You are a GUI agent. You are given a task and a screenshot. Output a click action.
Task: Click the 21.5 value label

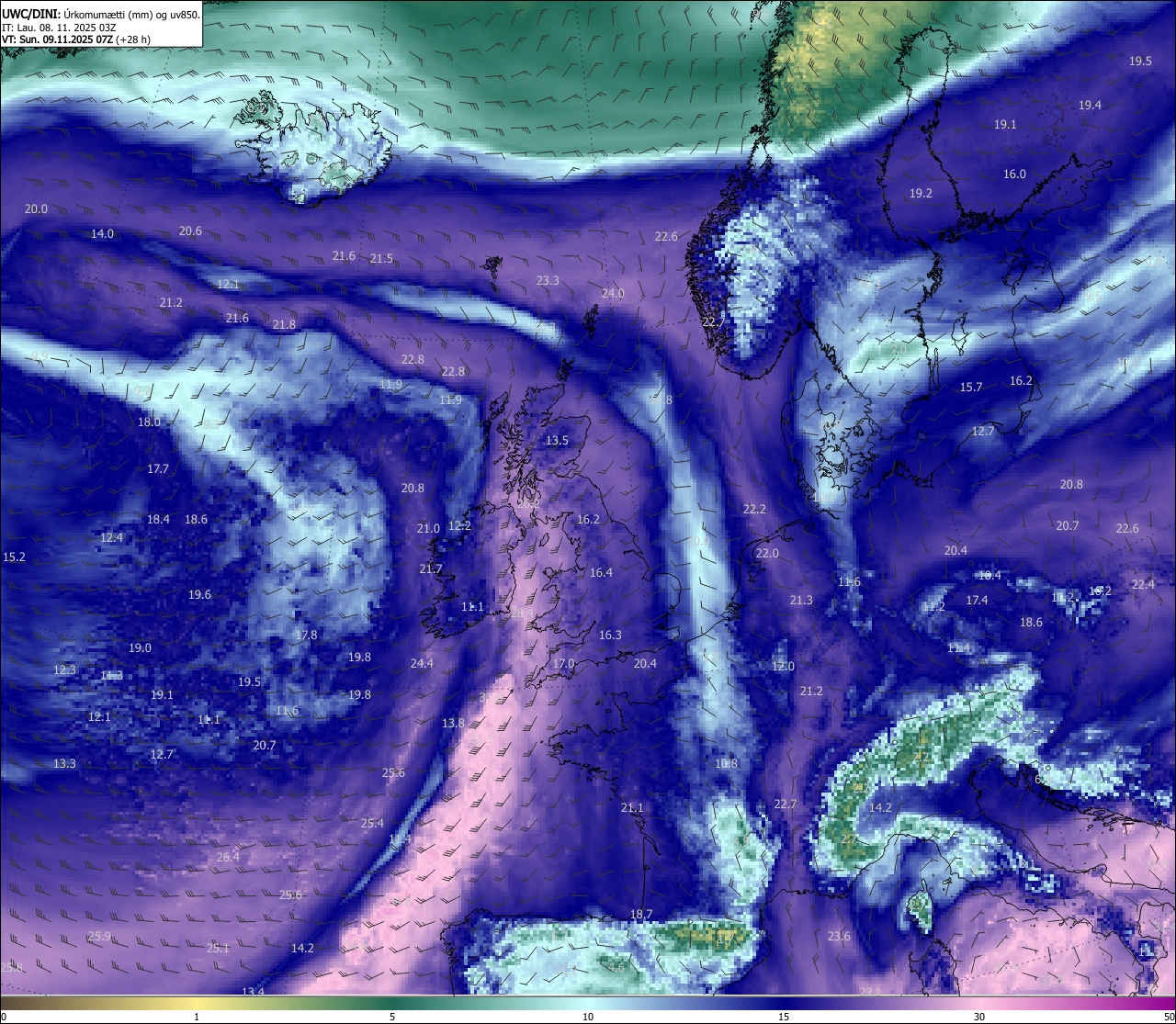381,259
